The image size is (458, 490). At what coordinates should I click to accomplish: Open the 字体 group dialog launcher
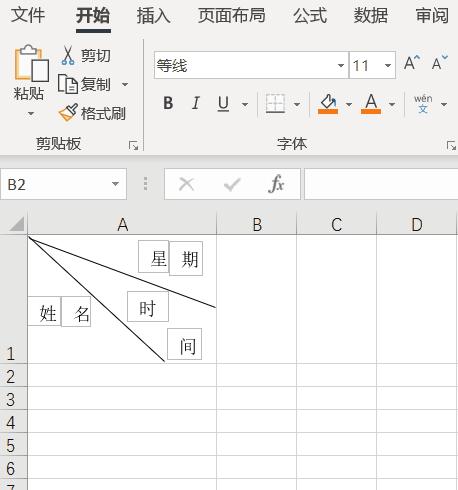pyautogui.click(x=451, y=146)
